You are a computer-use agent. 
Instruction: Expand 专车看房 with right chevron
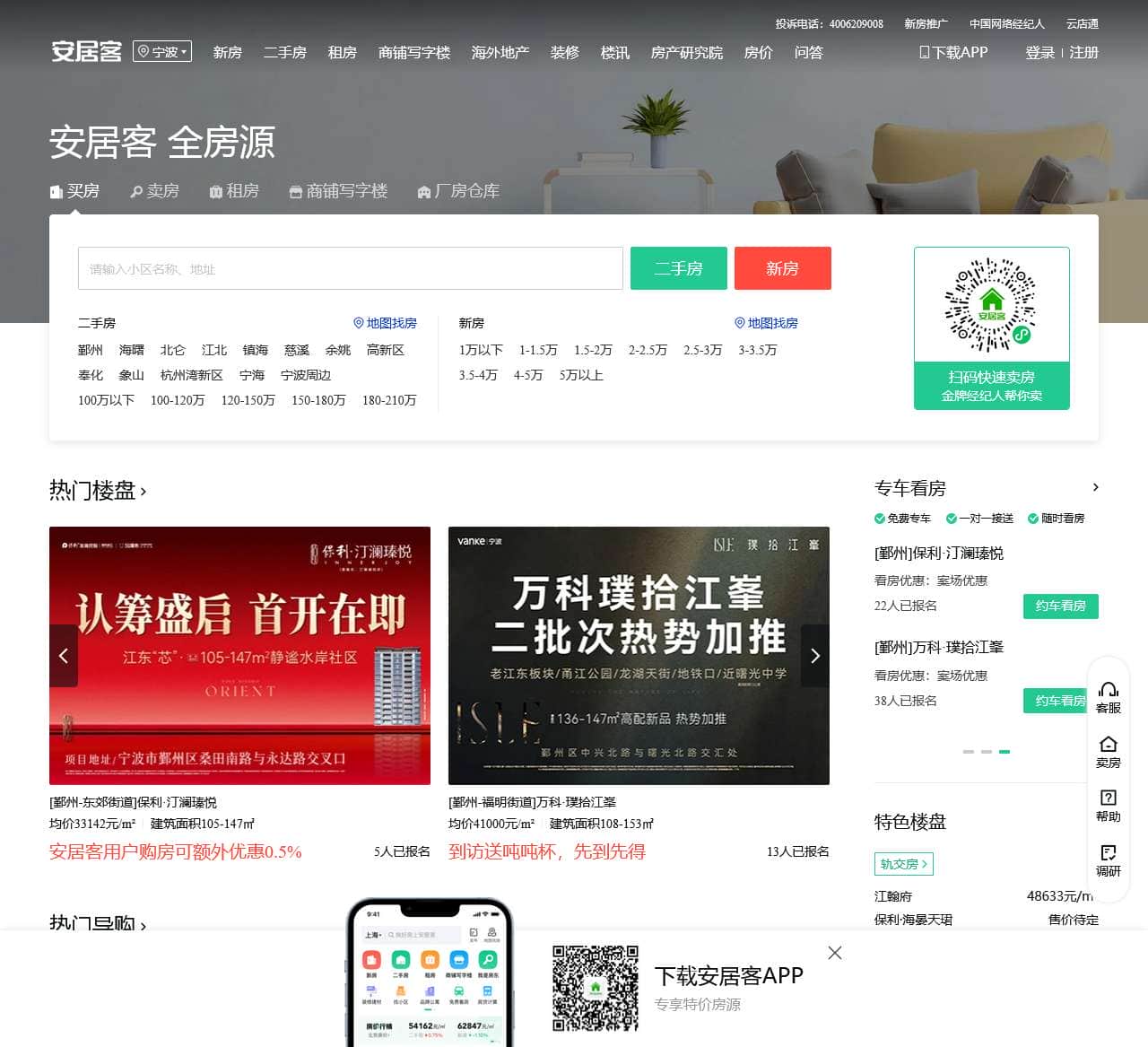[1095, 487]
